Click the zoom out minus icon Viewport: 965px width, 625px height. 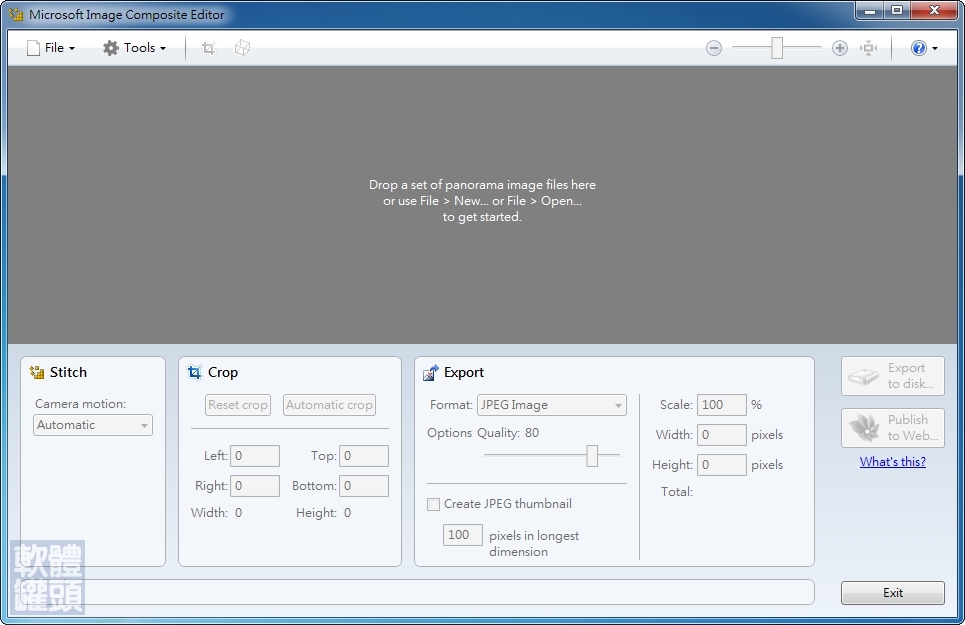(714, 48)
